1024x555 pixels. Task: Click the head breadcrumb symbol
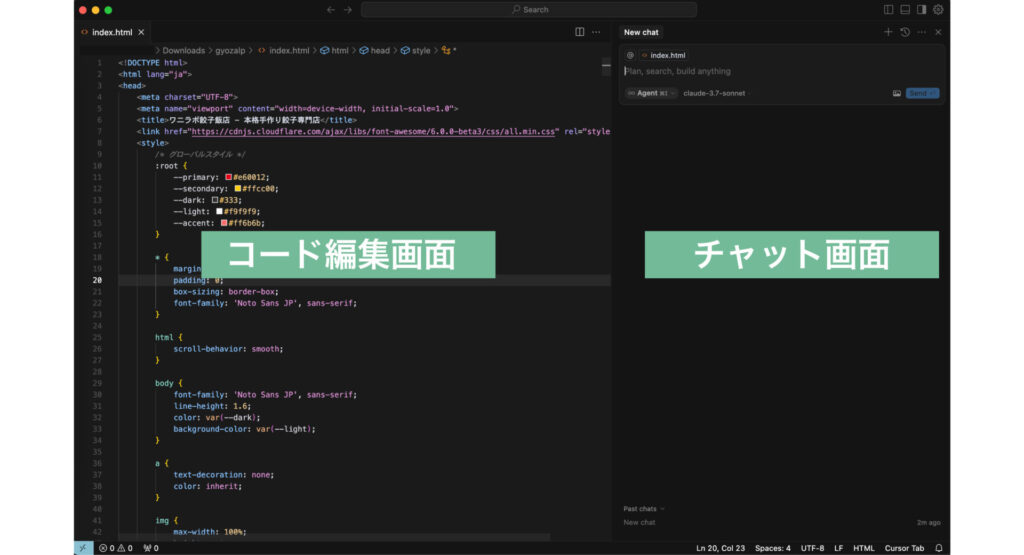tap(375, 50)
